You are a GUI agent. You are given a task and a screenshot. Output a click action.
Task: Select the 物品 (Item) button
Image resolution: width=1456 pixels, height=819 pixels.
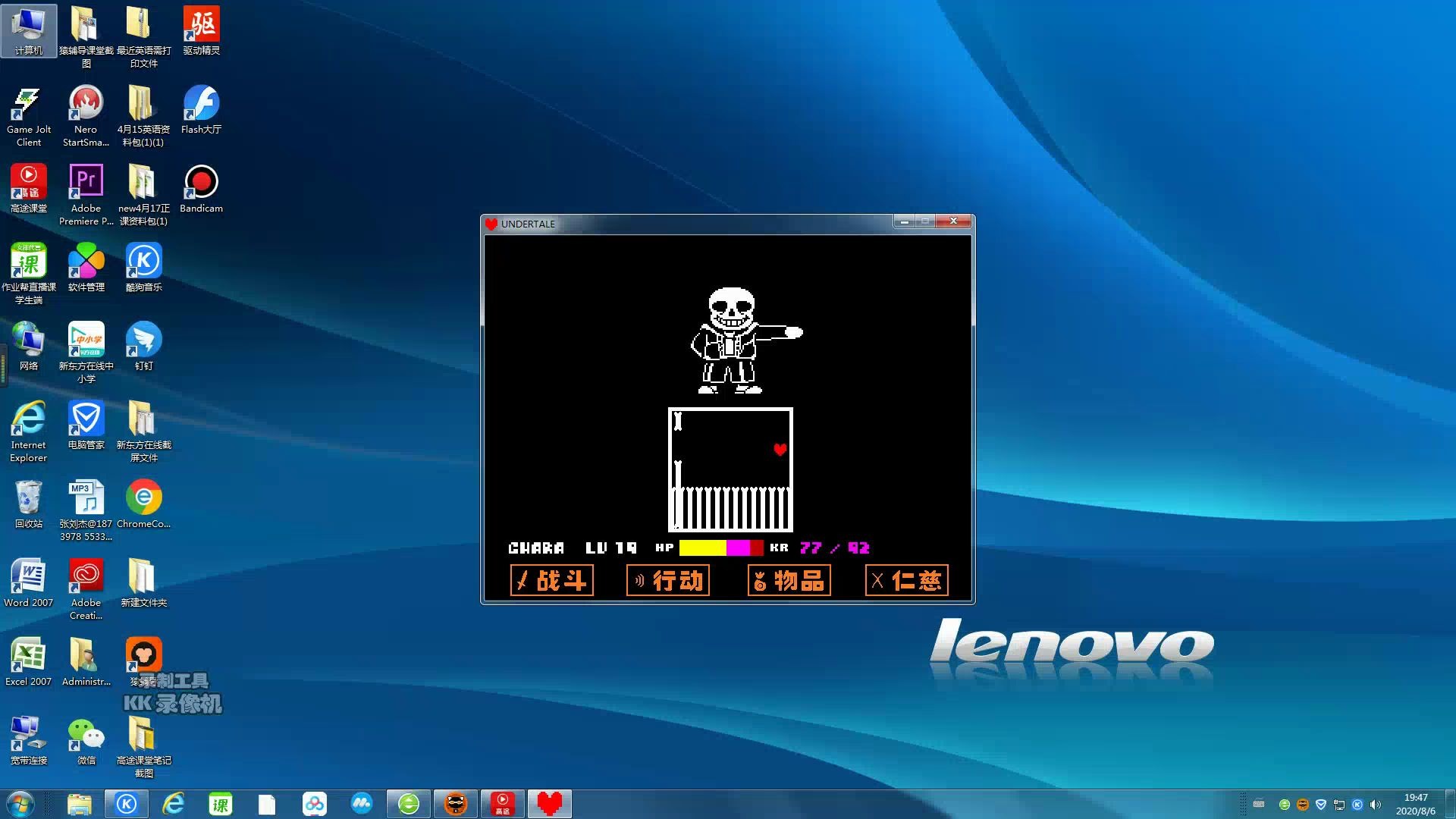tap(789, 581)
